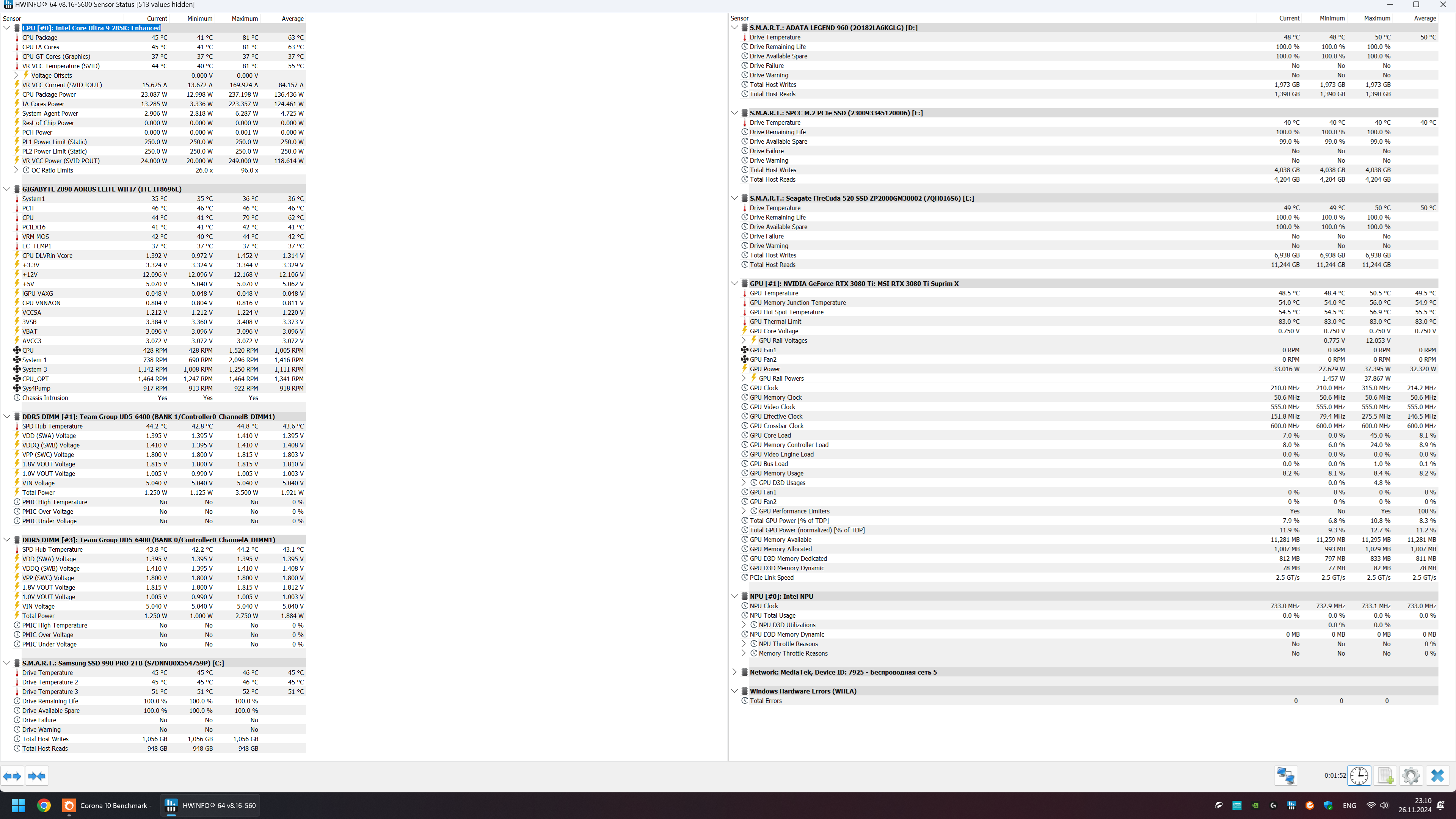Image resolution: width=1456 pixels, height=819 pixels.
Task: Expand GPU Performance Limiters row
Action: click(x=744, y=511)
